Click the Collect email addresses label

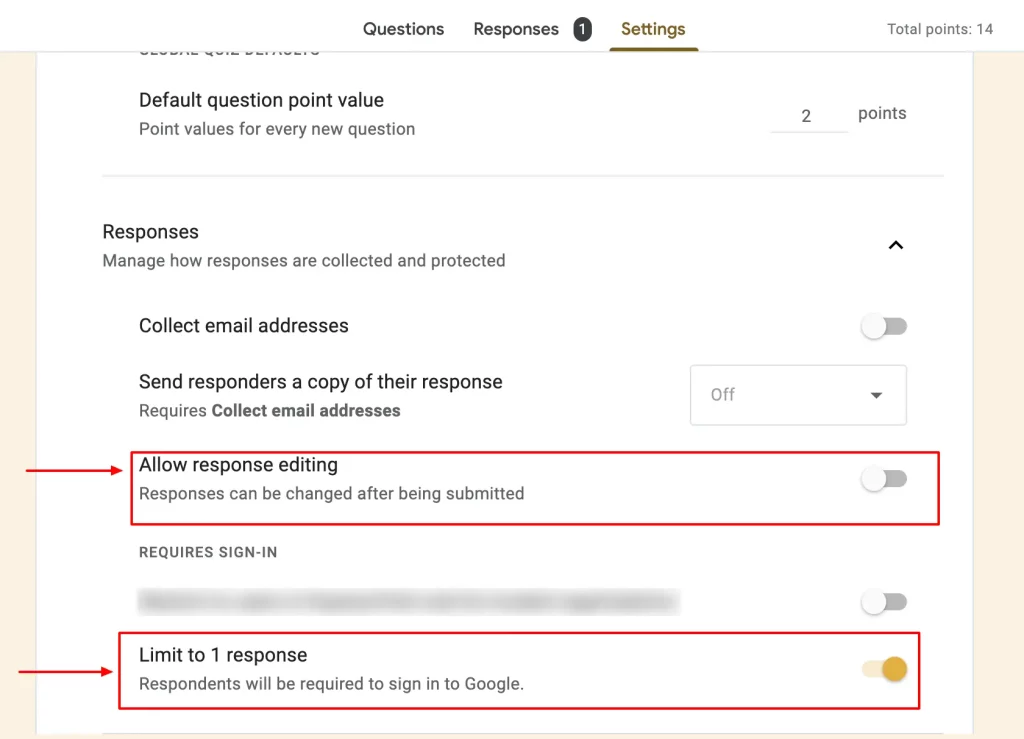coord(243,325)
